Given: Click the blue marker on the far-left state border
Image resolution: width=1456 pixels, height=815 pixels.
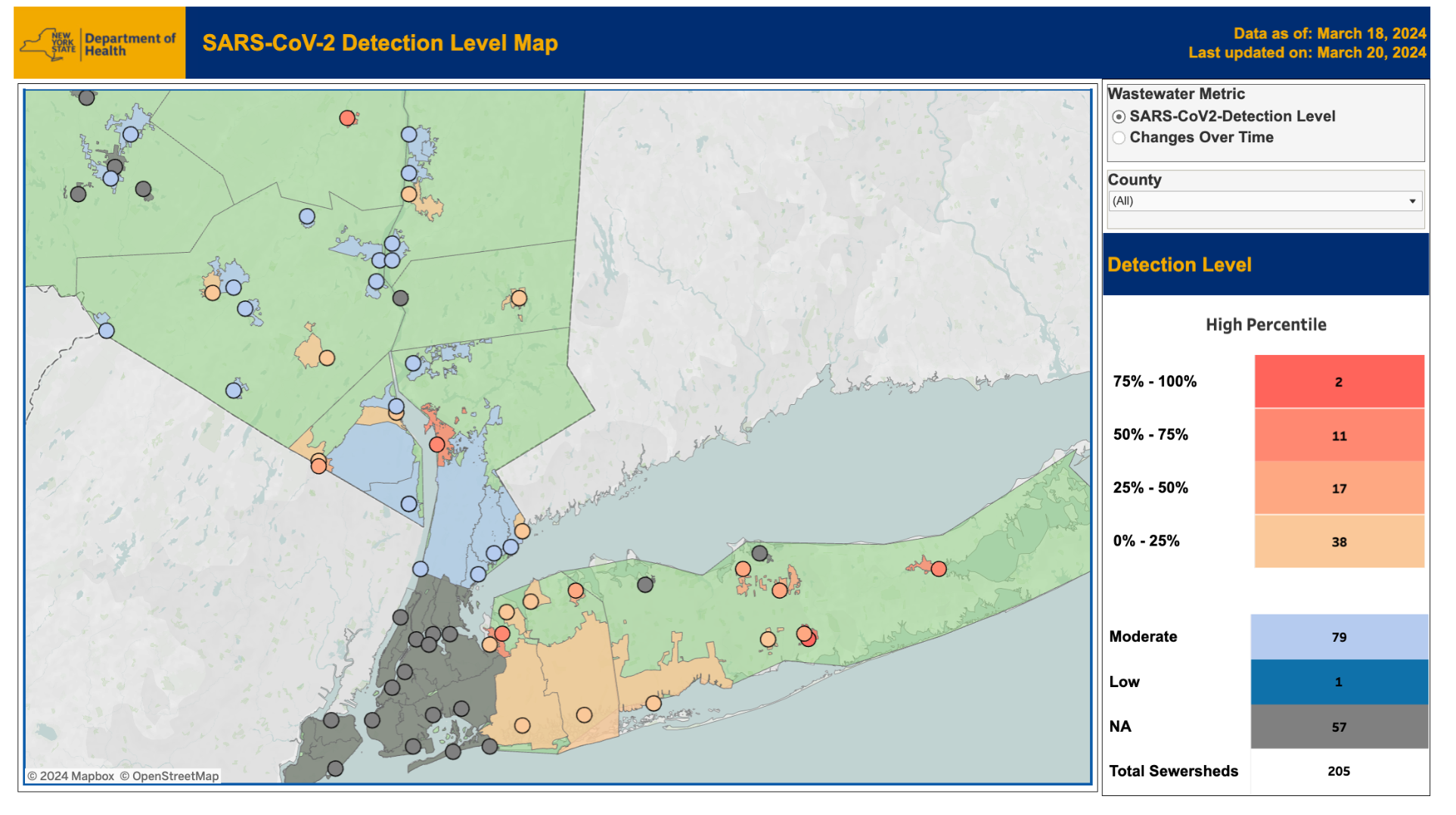Looking at the screenshot, I should point(107,331).
